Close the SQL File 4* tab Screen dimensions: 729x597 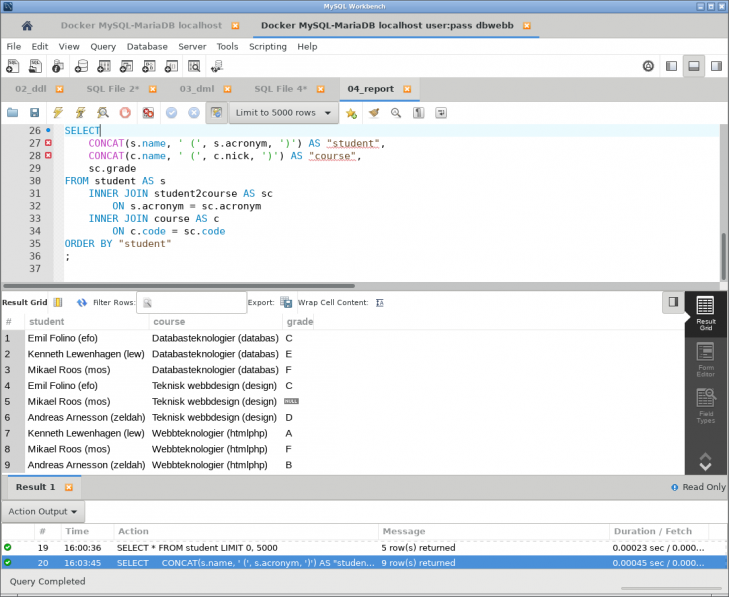[321, 89]
